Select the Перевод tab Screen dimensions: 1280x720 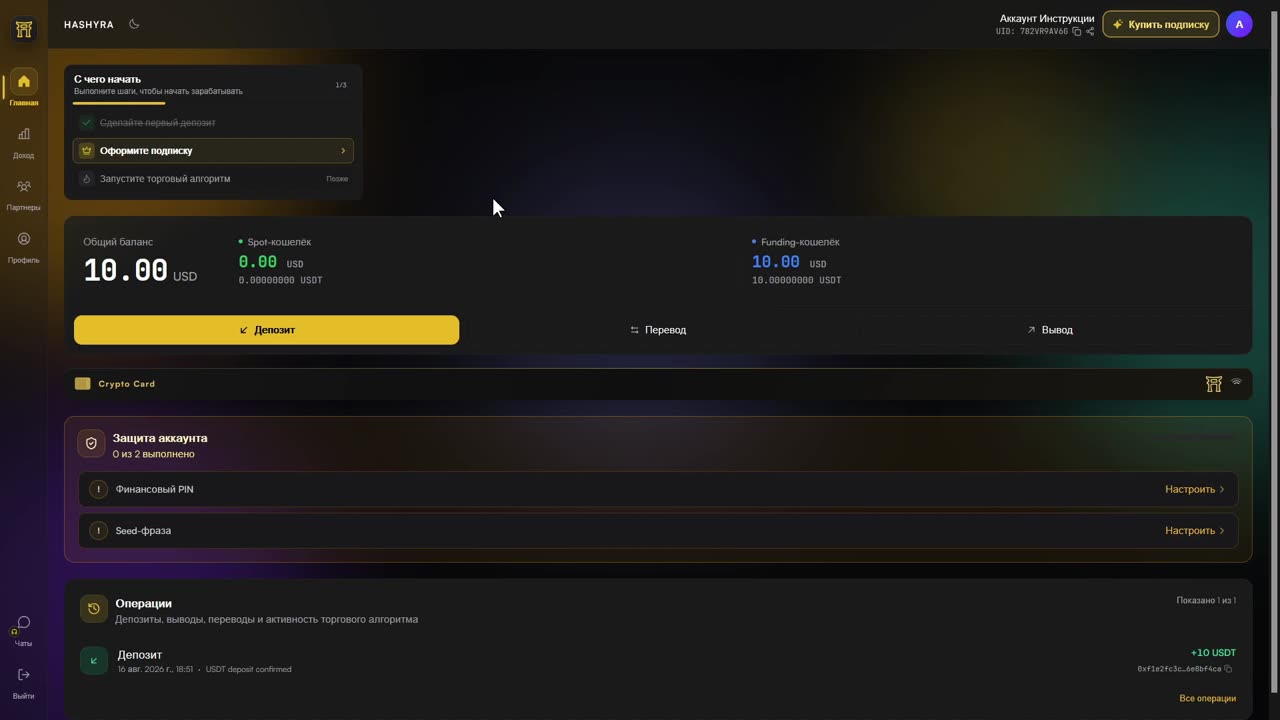[x=658, y=330]
